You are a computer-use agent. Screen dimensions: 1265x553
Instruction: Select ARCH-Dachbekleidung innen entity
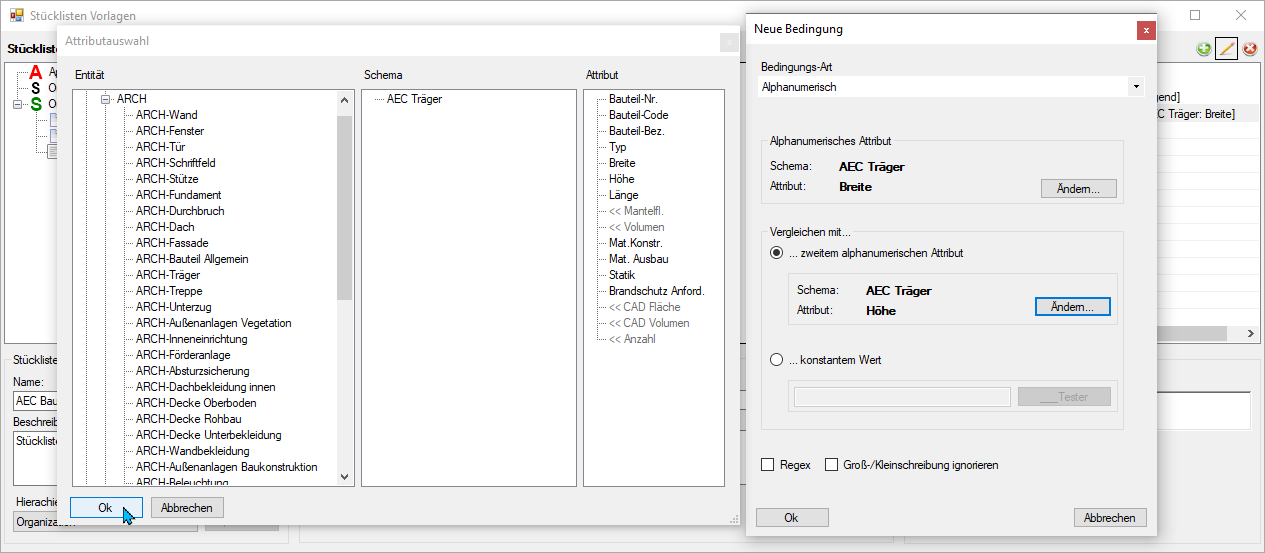click(x=206, y=387)
